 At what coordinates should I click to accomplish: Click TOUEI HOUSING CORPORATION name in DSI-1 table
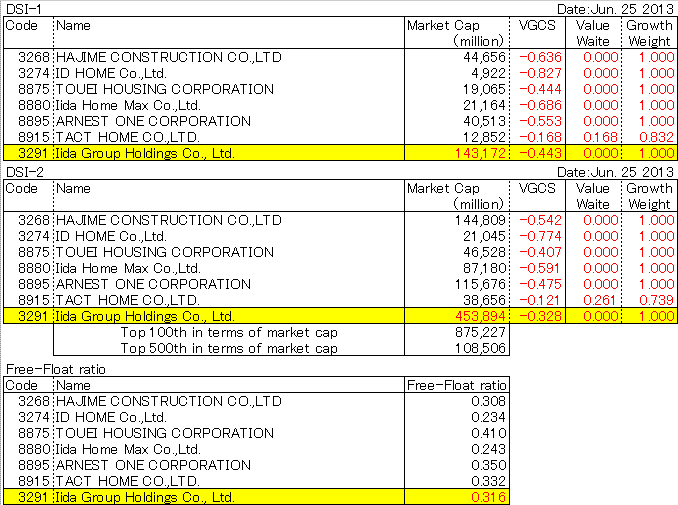point(165,89)
